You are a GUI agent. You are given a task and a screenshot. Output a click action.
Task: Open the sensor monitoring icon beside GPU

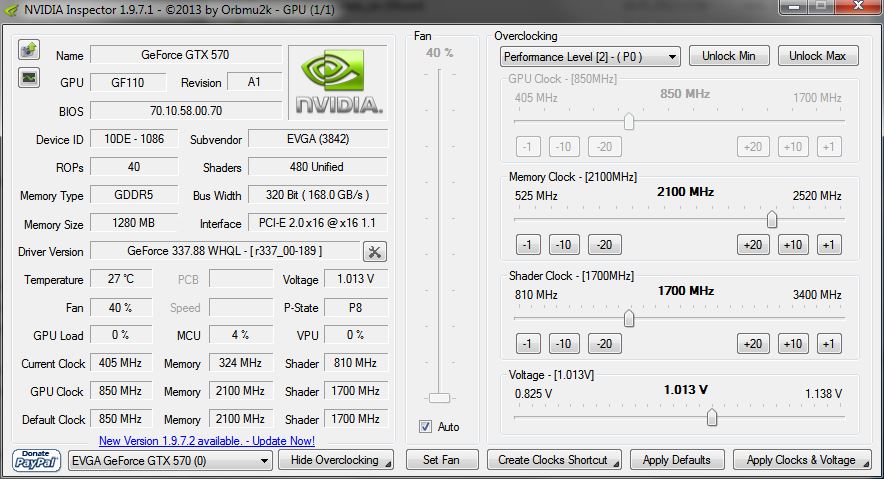click(29, 77)
